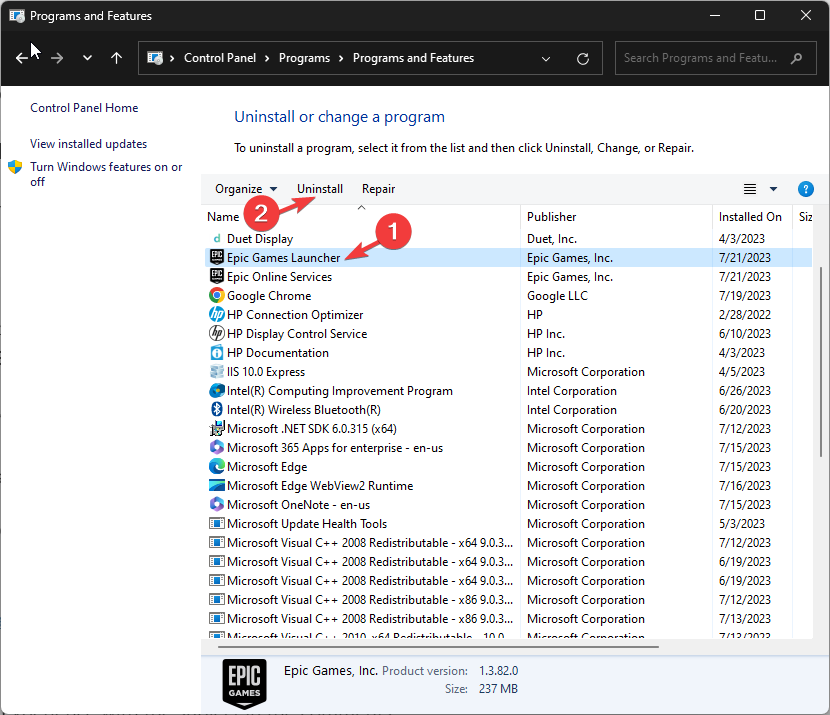830x715 pixels.
Task: Click the Control Panel breadcrumb
Action: pyautogui.click(x=220, y=58)
